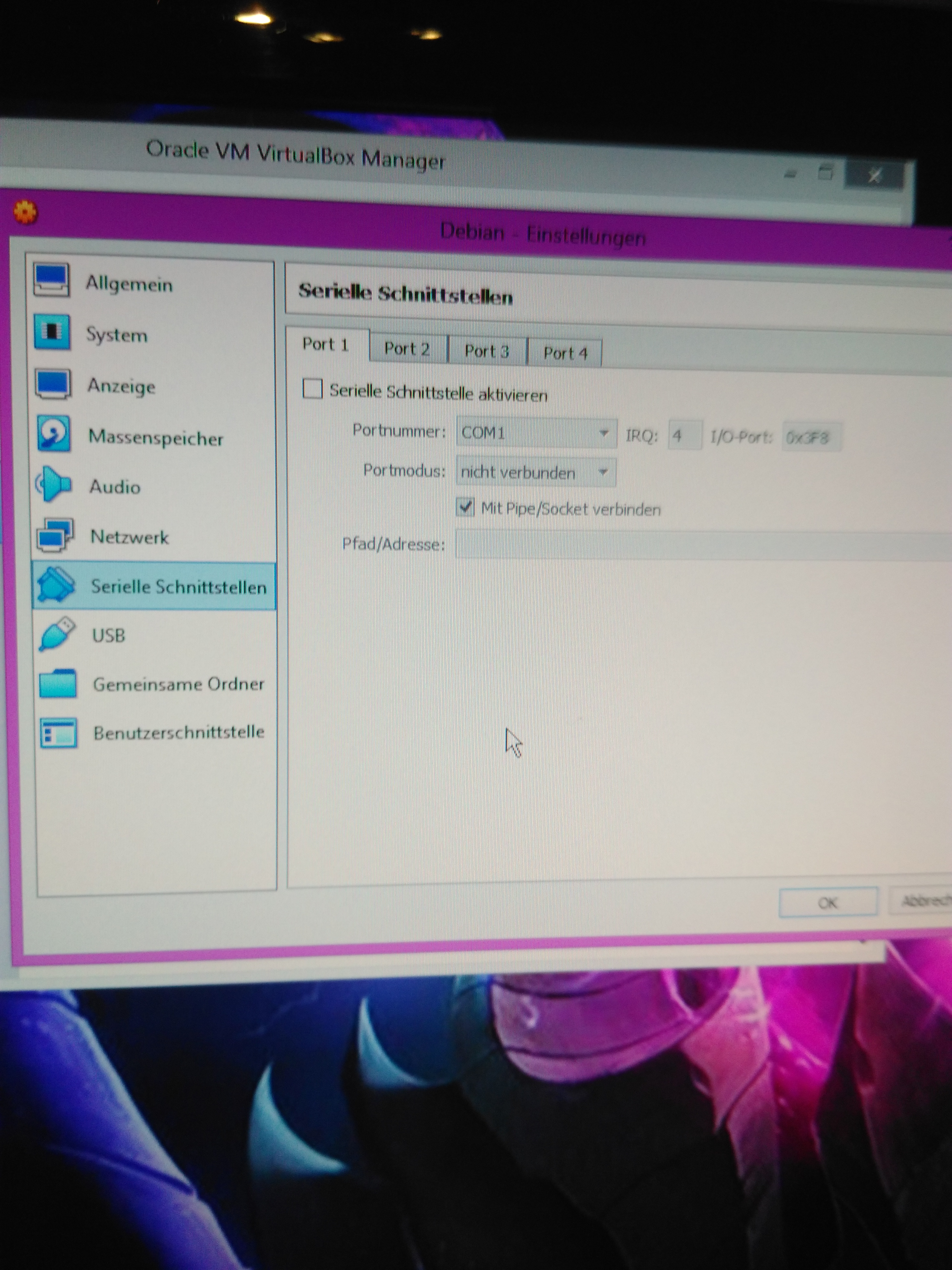Switch to the Port 4 tab
Image resolution: width=952 pixels, height=1270 pixels.
[x=565, y=353]
